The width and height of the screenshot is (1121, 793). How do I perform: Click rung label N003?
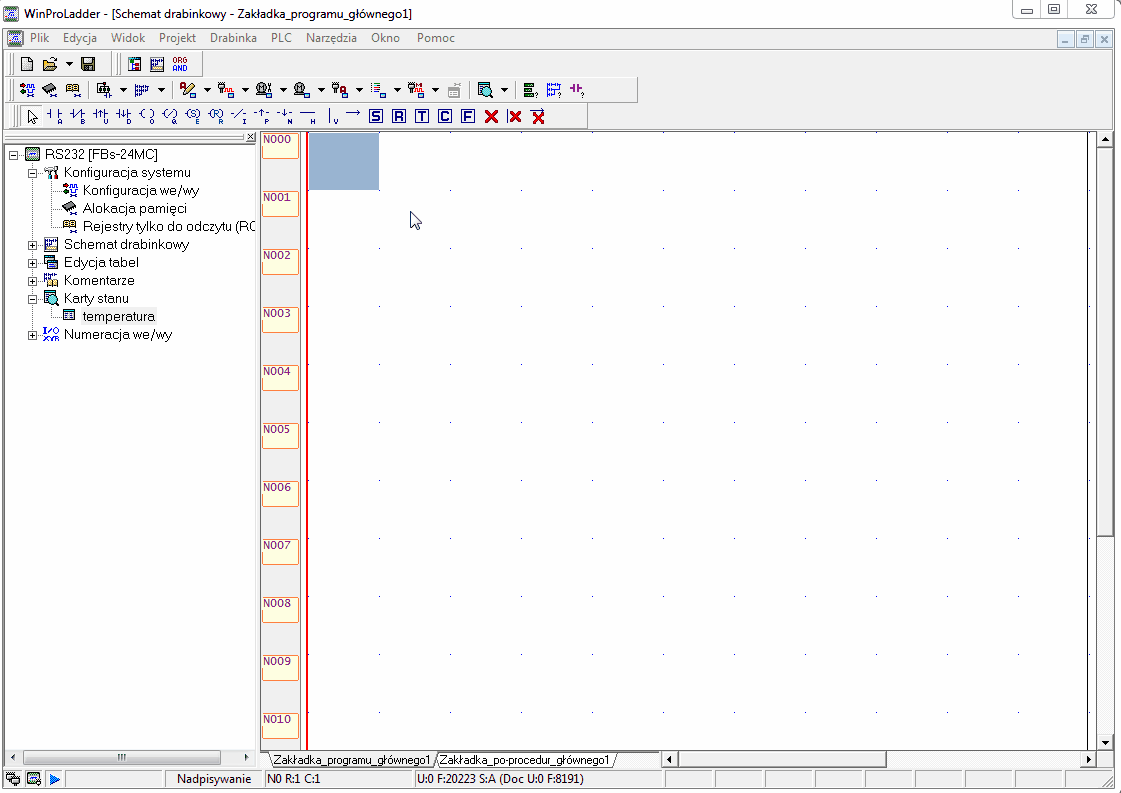click(x=280, y=320)
